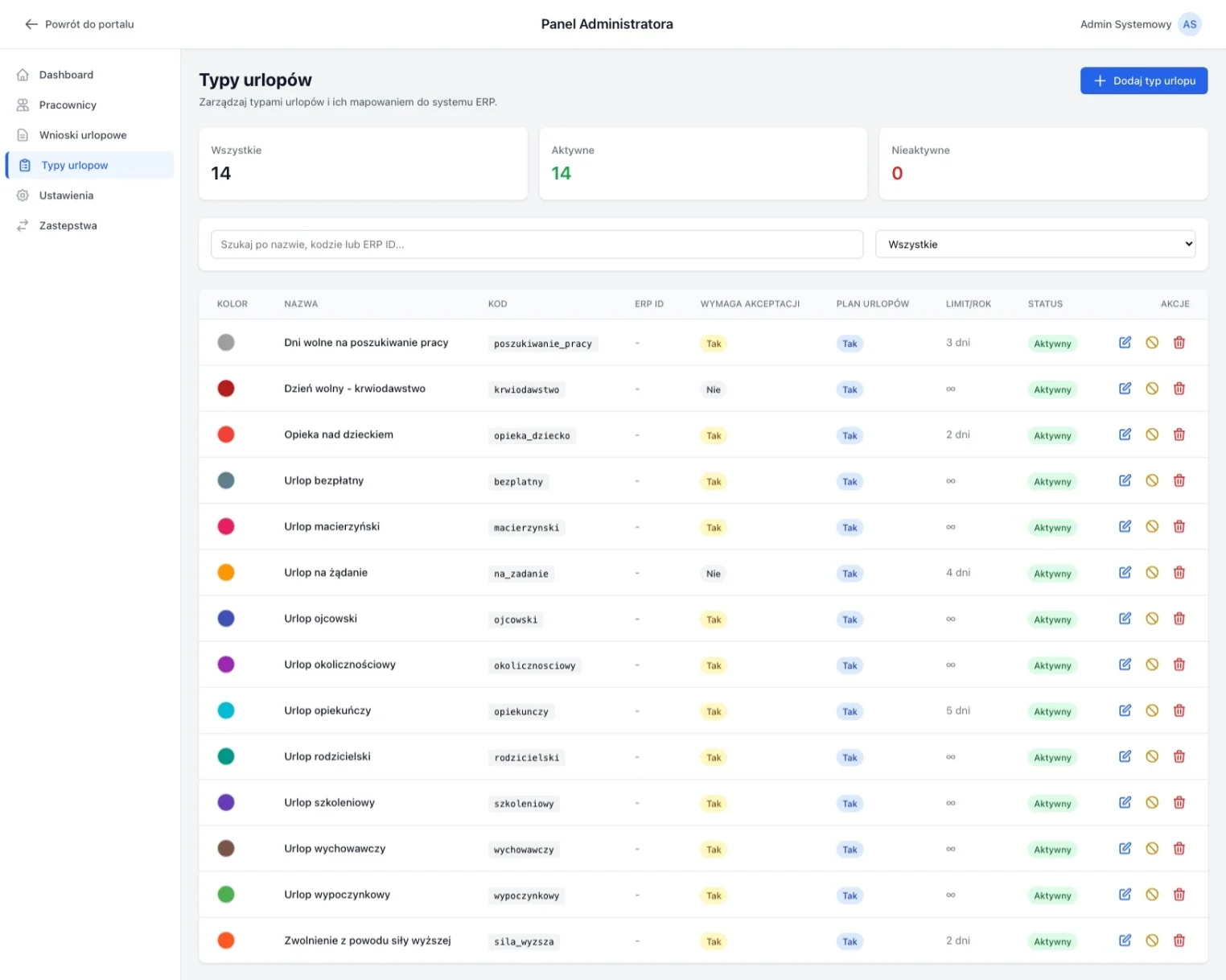
Task: Click the AS user avatar
Action: (x=1189, y=24)
